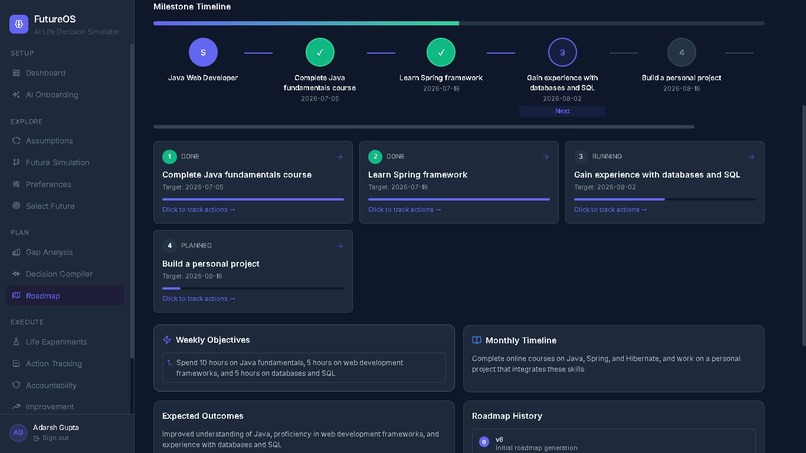Click the Preferences sliders icon
806x453 pixels.
click(x=16, y=184)
